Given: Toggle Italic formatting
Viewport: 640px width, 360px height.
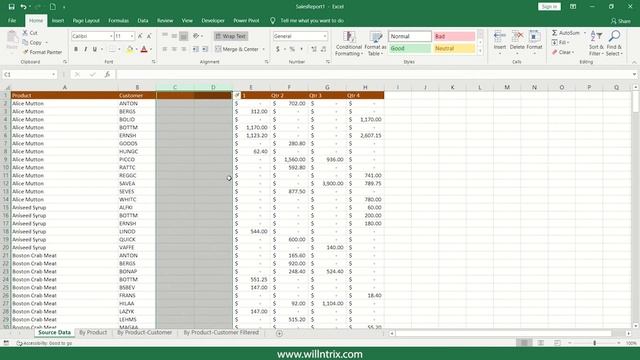Looking at the screenshot, I should click(x=85, y=49).
